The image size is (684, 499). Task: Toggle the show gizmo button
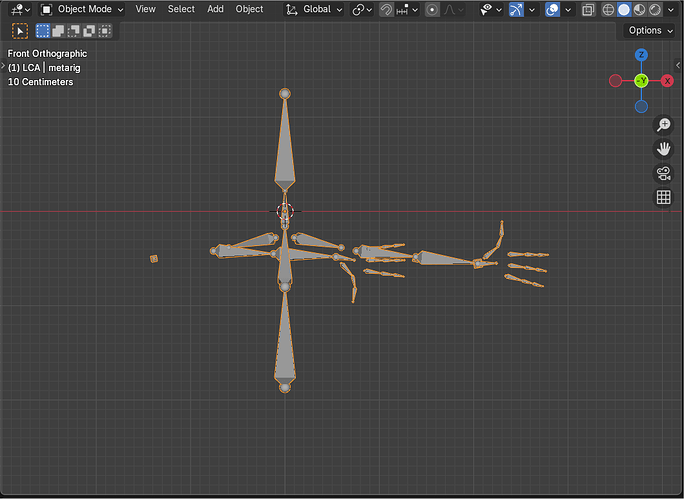(x=516, y=9)
